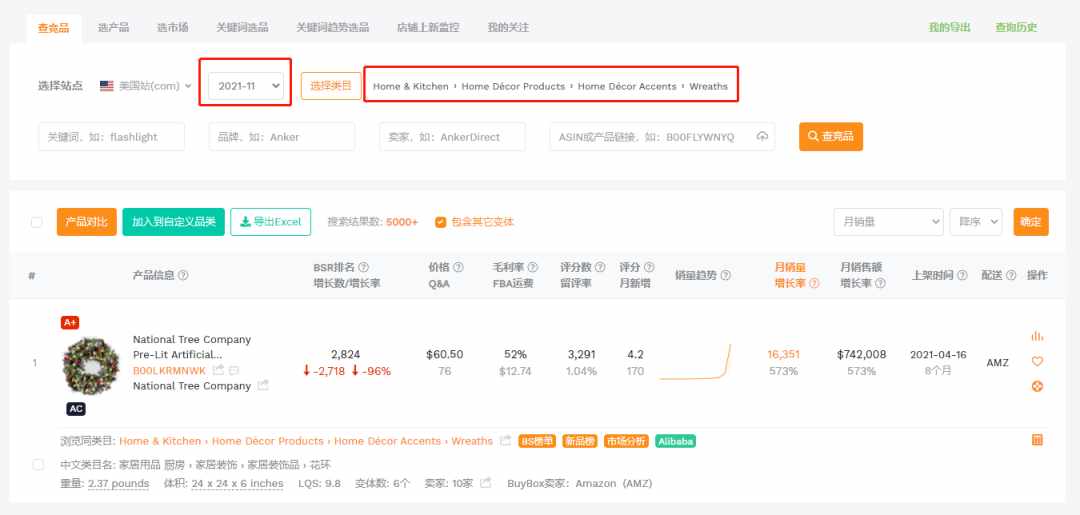Open the share icon next to 卖家: 10家
The height and width of the screenshot is (515, 1080).
[x=486, y=483]
